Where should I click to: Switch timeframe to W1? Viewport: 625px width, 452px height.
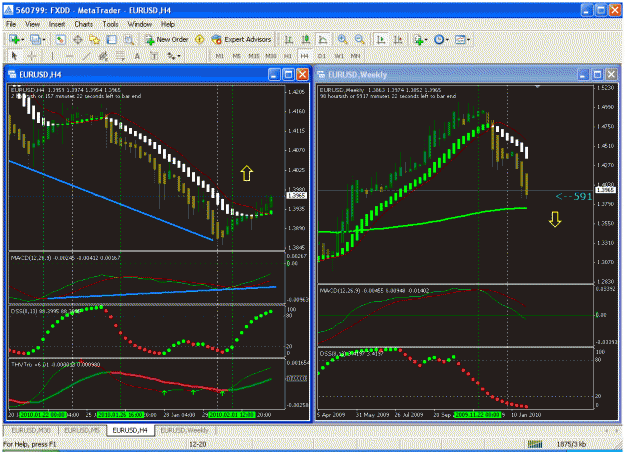[339, 56]
